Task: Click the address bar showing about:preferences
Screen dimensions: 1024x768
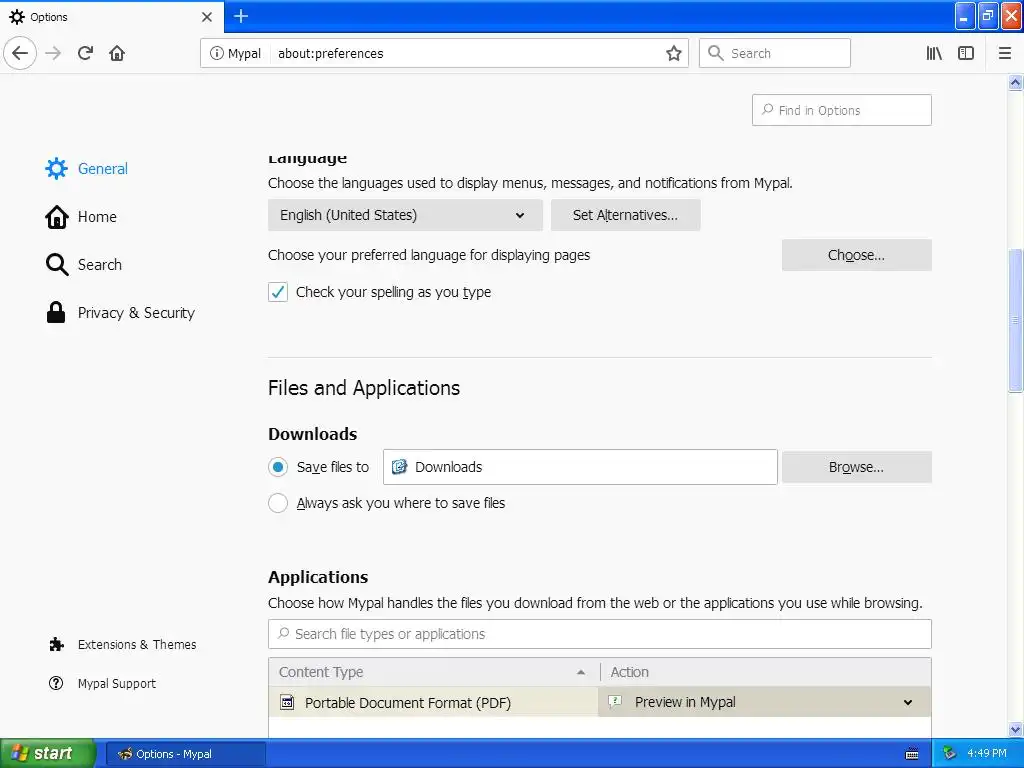Action: pyautogui.click(x=444, y=53)
